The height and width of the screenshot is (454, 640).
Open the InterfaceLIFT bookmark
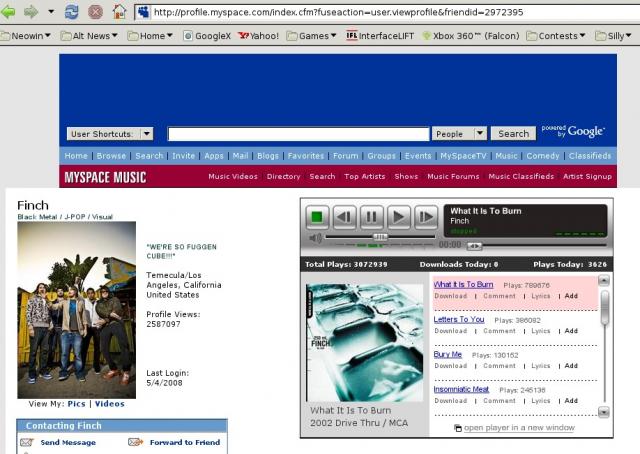click(x=380, y=36)
